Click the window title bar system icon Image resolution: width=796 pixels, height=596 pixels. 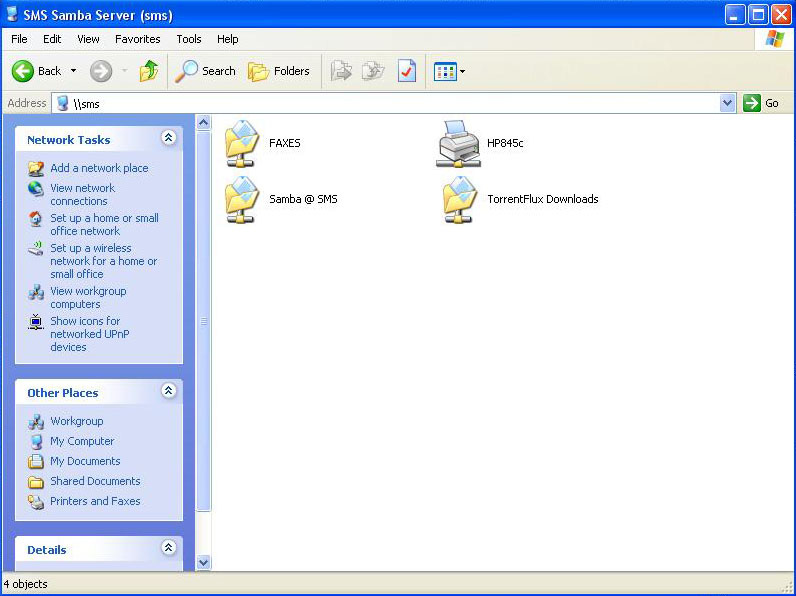point(12,14)
